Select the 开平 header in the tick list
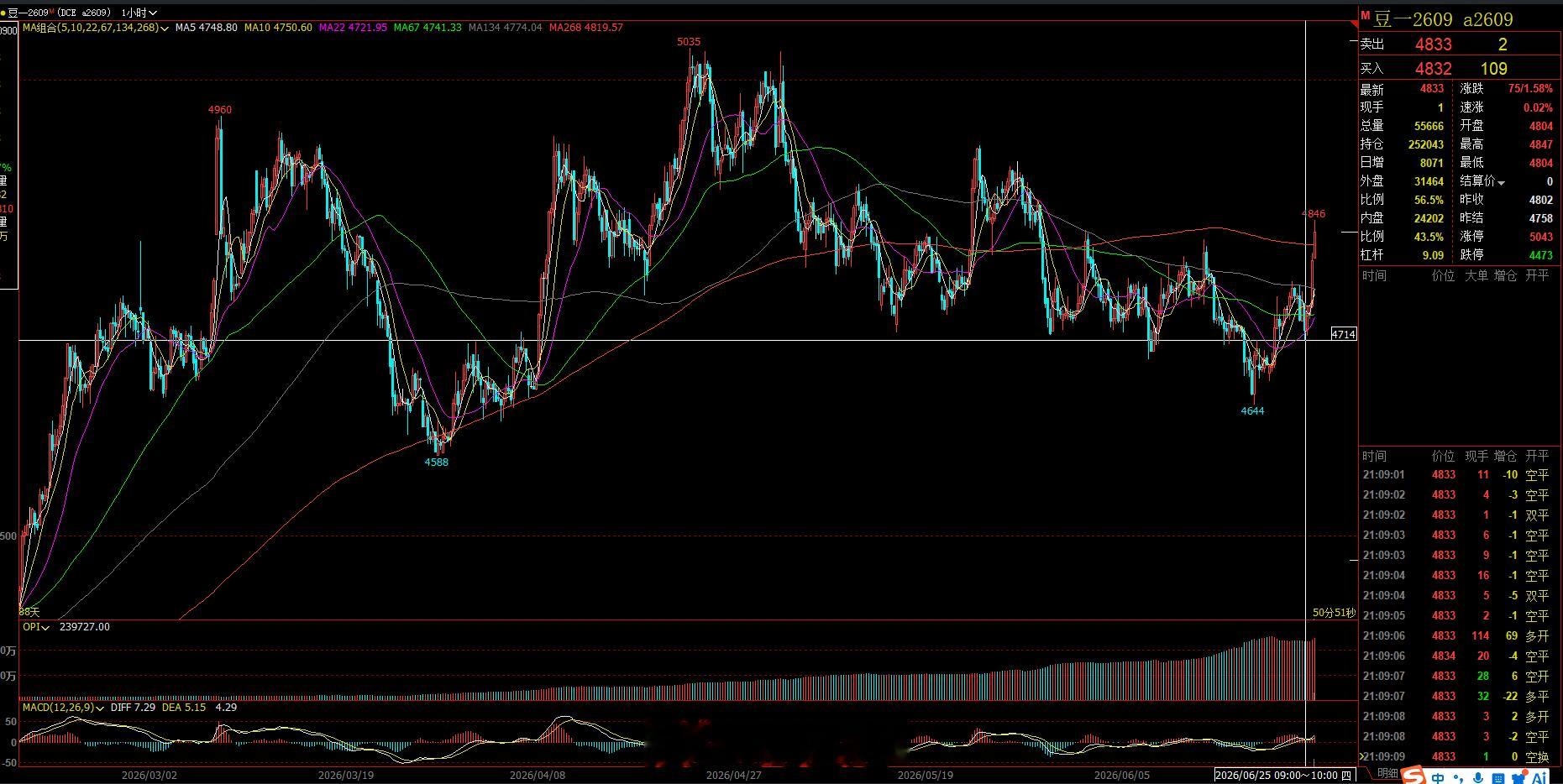1563x784 pixels. [1537, 456]
